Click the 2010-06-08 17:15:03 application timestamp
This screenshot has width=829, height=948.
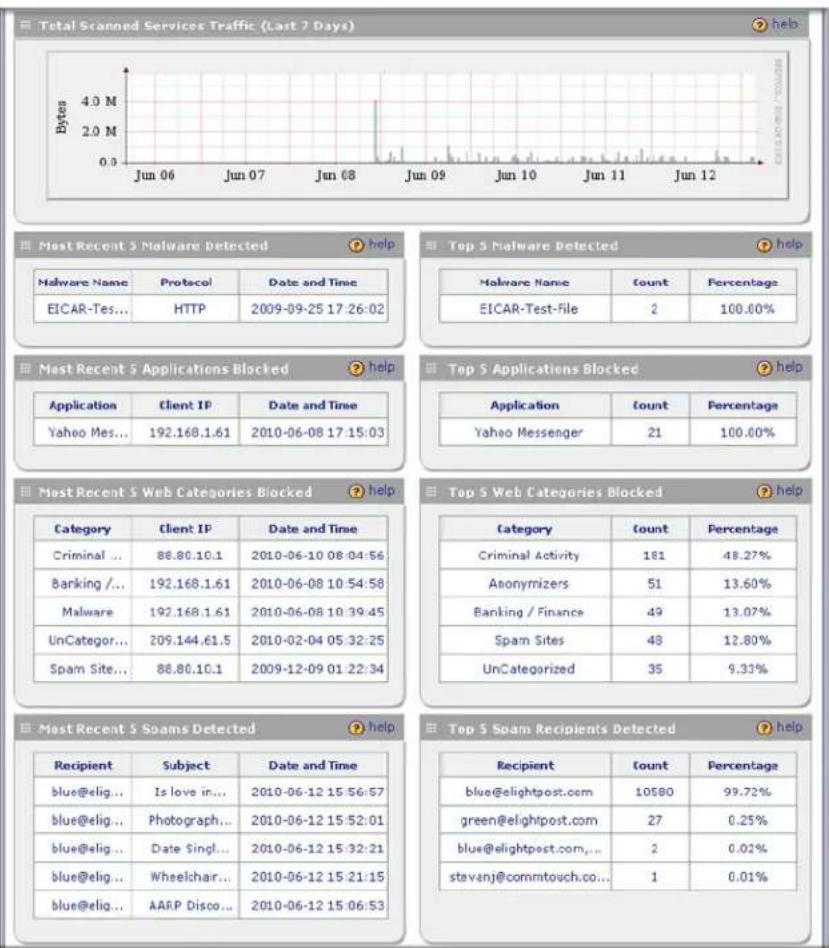point(317,432)
